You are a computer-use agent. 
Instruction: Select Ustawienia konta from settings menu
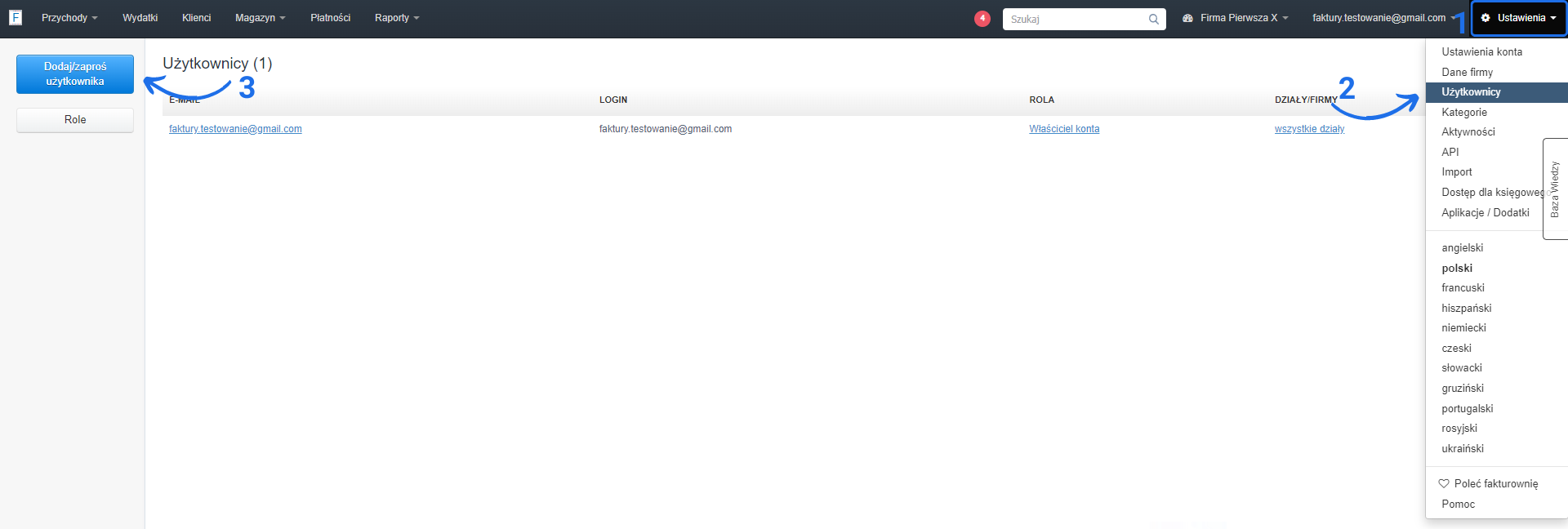1481,51
